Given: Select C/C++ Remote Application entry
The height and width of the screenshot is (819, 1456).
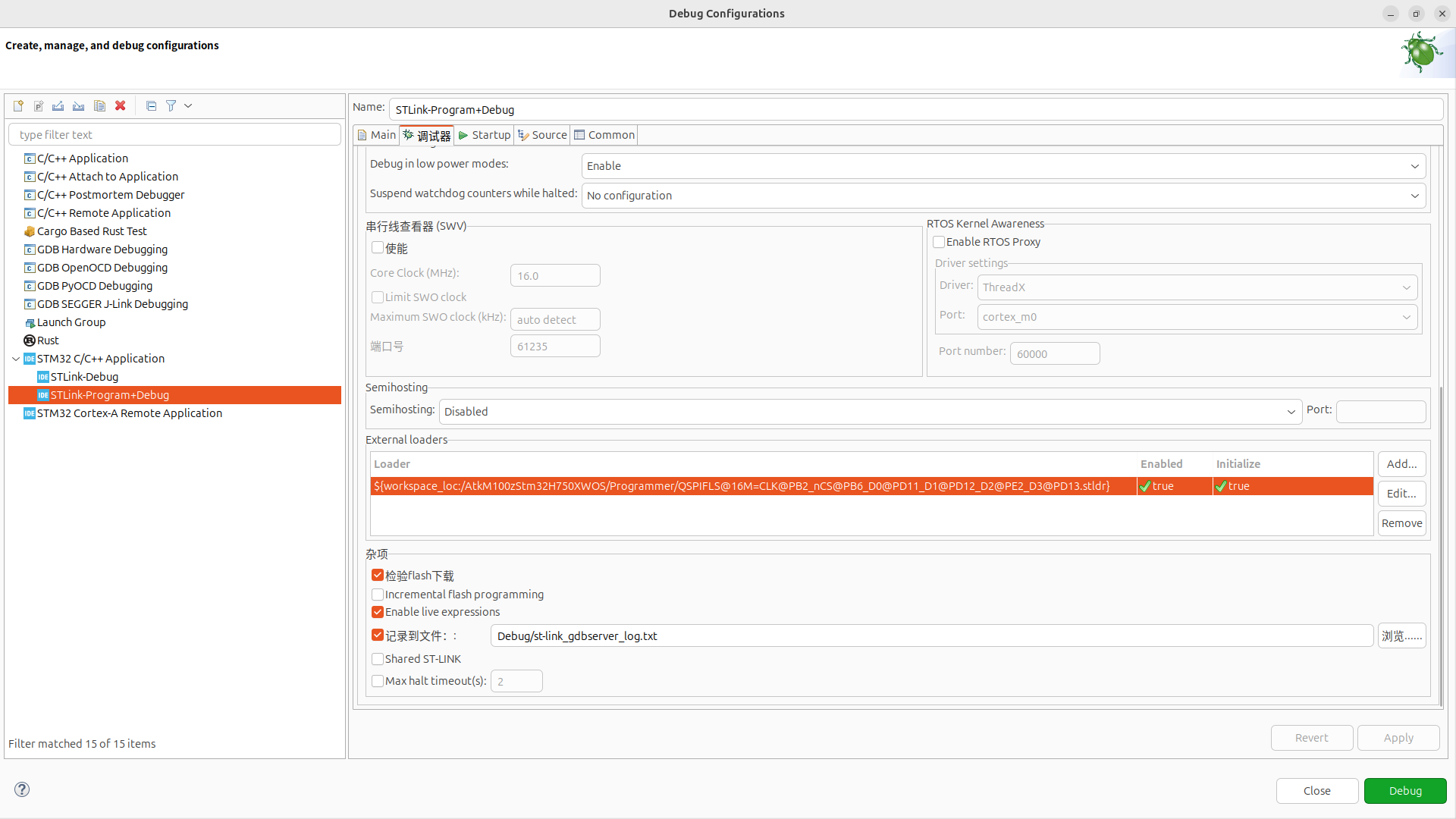Looking at the screenshot, I should [x=104, y=213].
